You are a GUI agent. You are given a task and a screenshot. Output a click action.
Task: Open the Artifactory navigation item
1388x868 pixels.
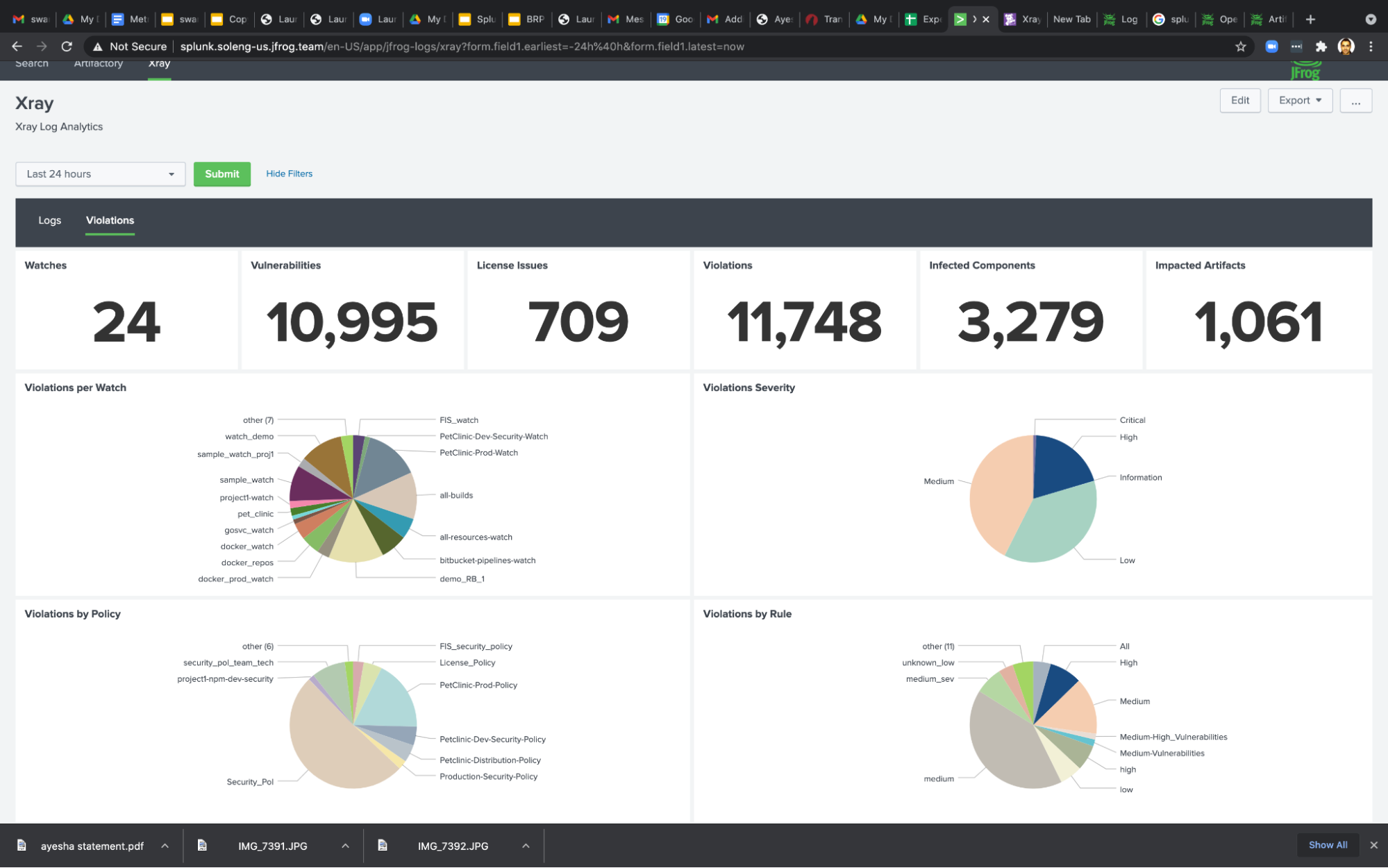98,63
